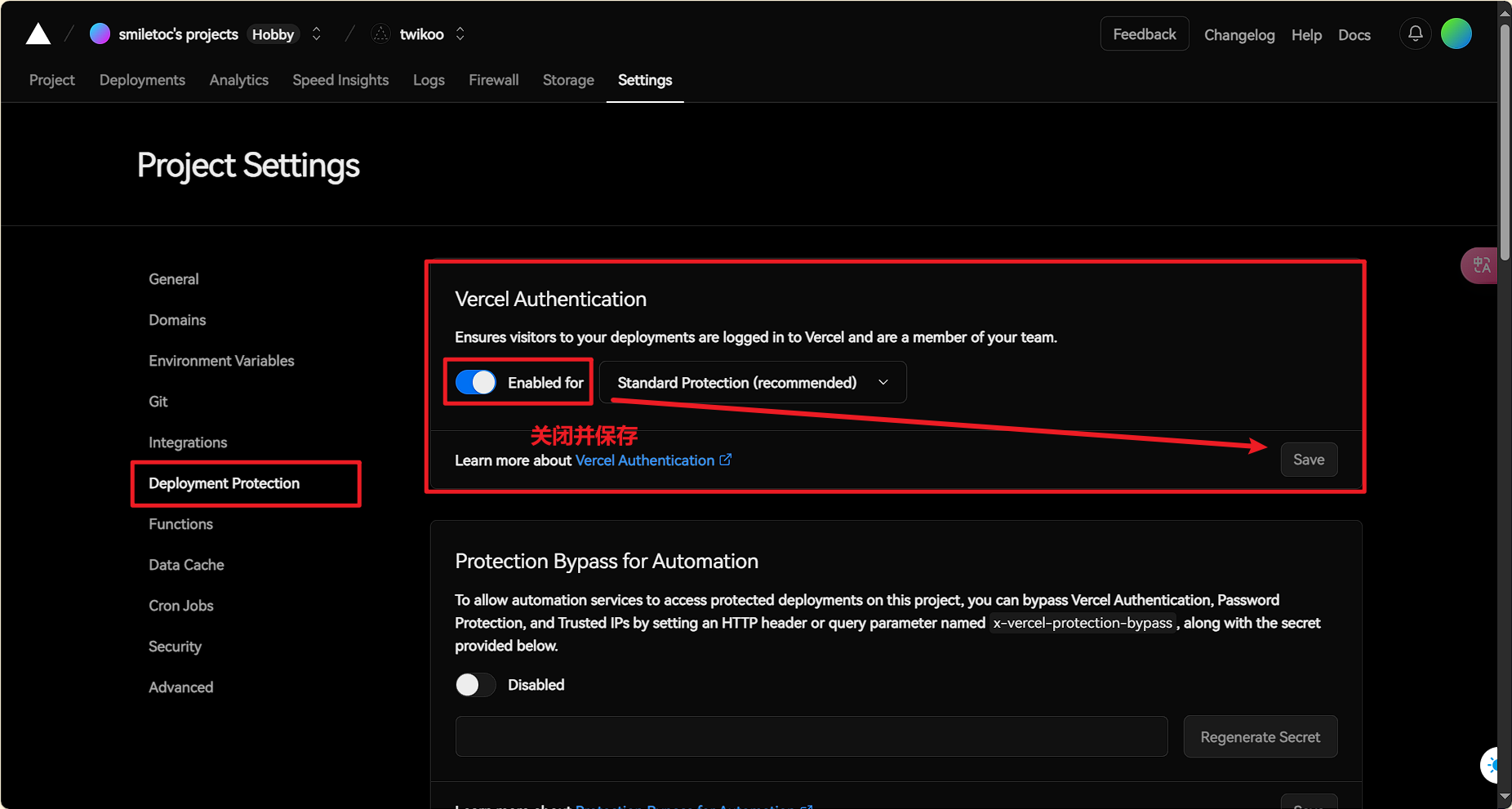Image resolution: width=1512 pixels, height=809 pixels.
Task: Open Data Cache in sidebar
Action: 186,564
